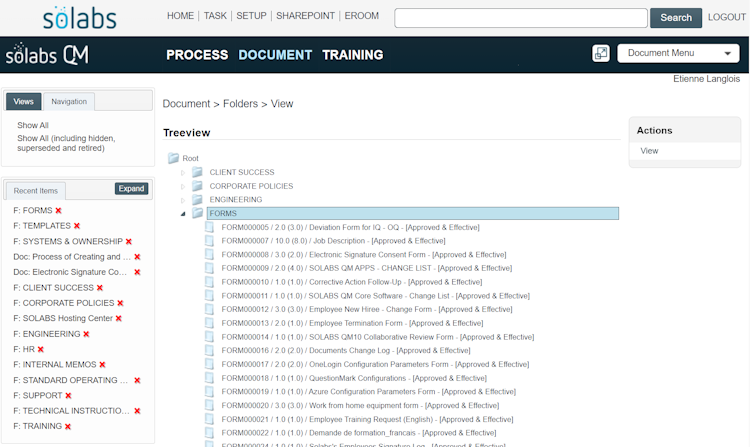Remove F: ENGINEERING from recent items
Screen dimensions: 750x447
pos(86,334)
